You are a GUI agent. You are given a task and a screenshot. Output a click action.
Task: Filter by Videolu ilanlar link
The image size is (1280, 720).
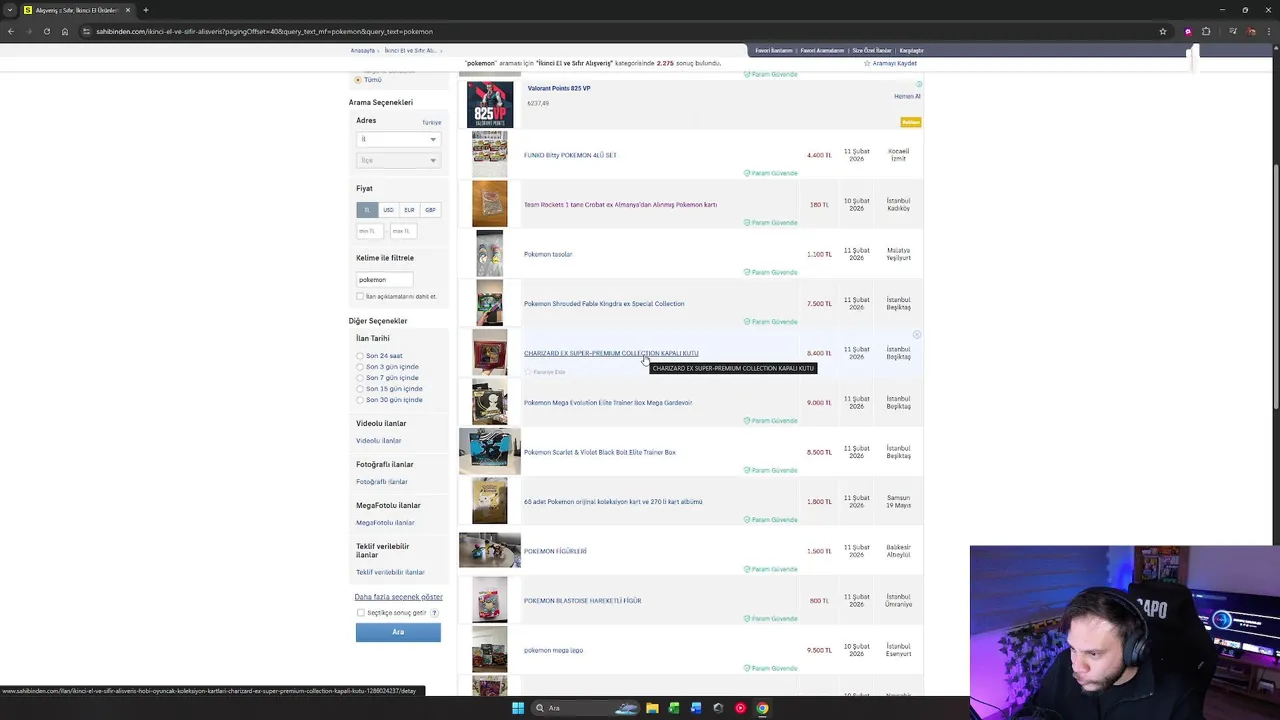379,441
